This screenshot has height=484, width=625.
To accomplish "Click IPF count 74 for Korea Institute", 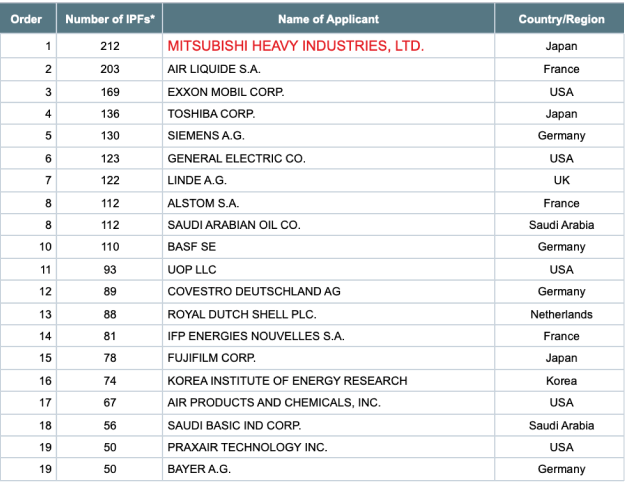I will point(110,381).
